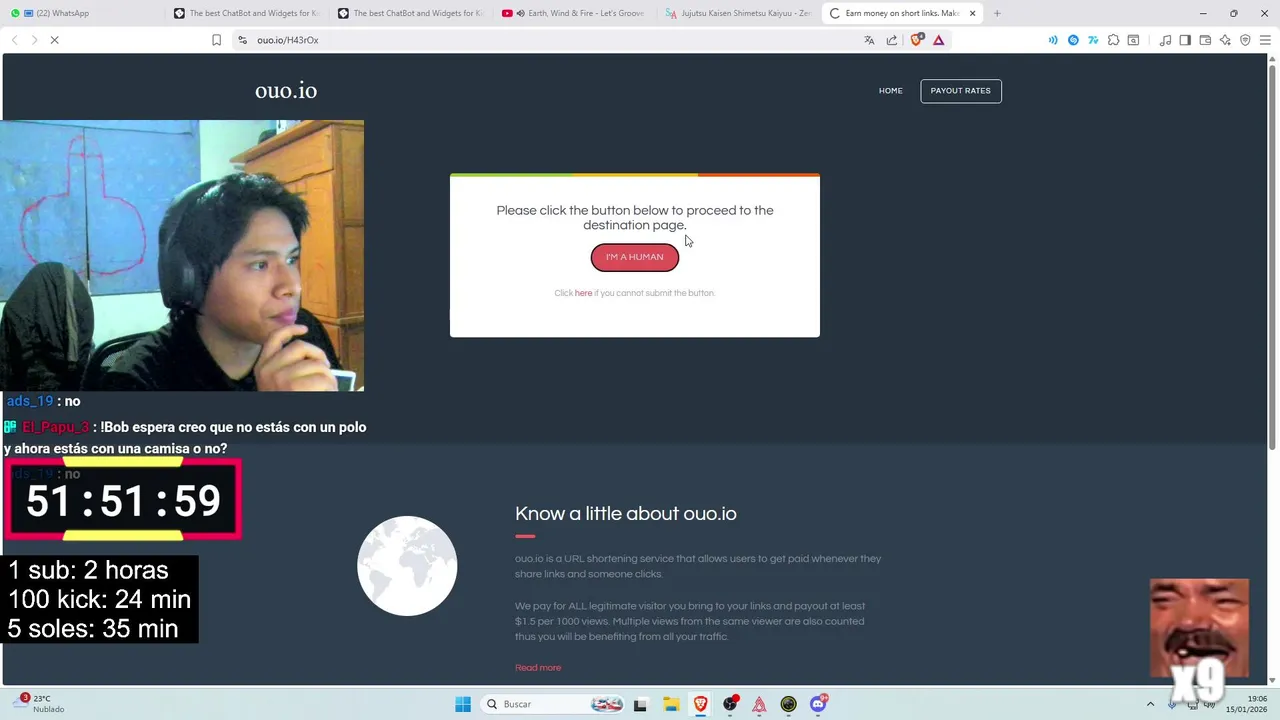Image resolution: width=1280 pixels, height=720 pixels.
Task: Click the I'M A HUMAN button
Action: pos(634,257)
